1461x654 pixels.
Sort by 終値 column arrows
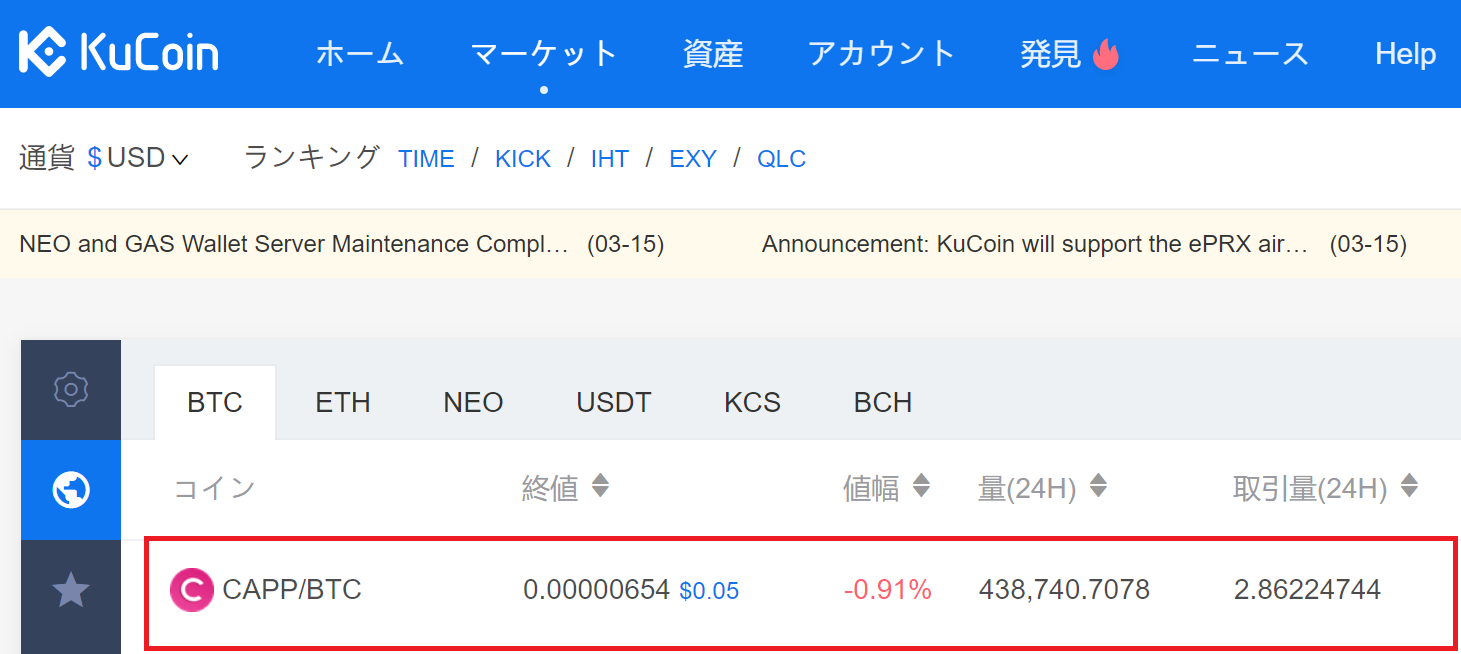tap(600, 487)
